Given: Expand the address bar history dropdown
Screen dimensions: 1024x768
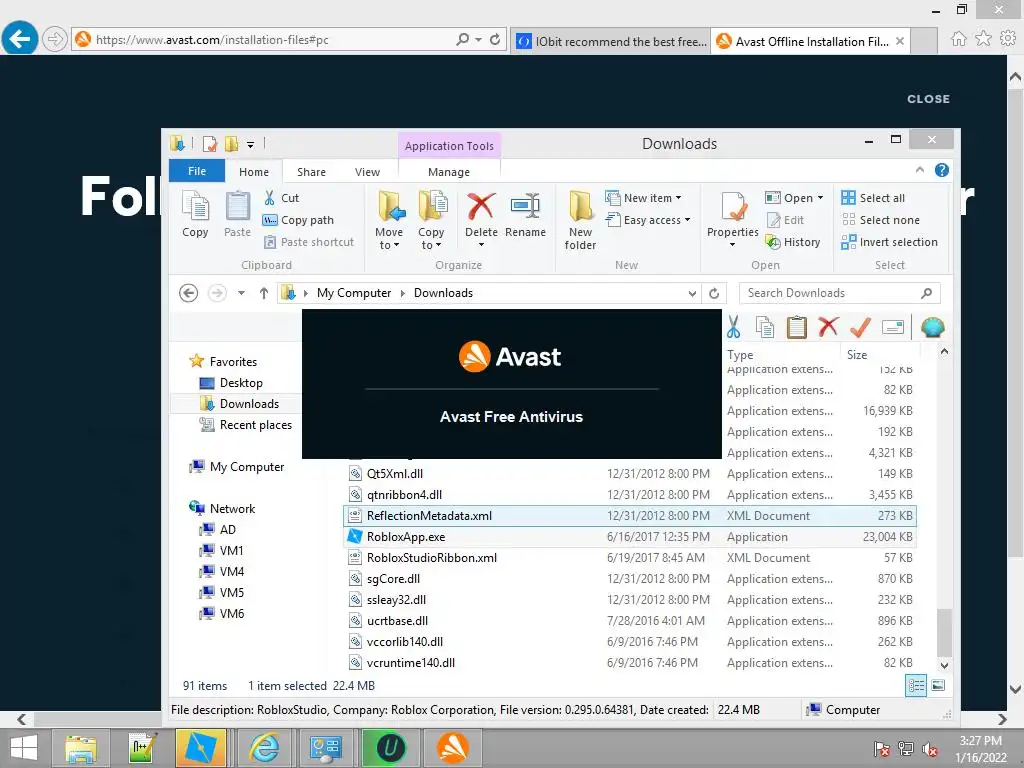Looking at the screenshot, I should (692, 293).
